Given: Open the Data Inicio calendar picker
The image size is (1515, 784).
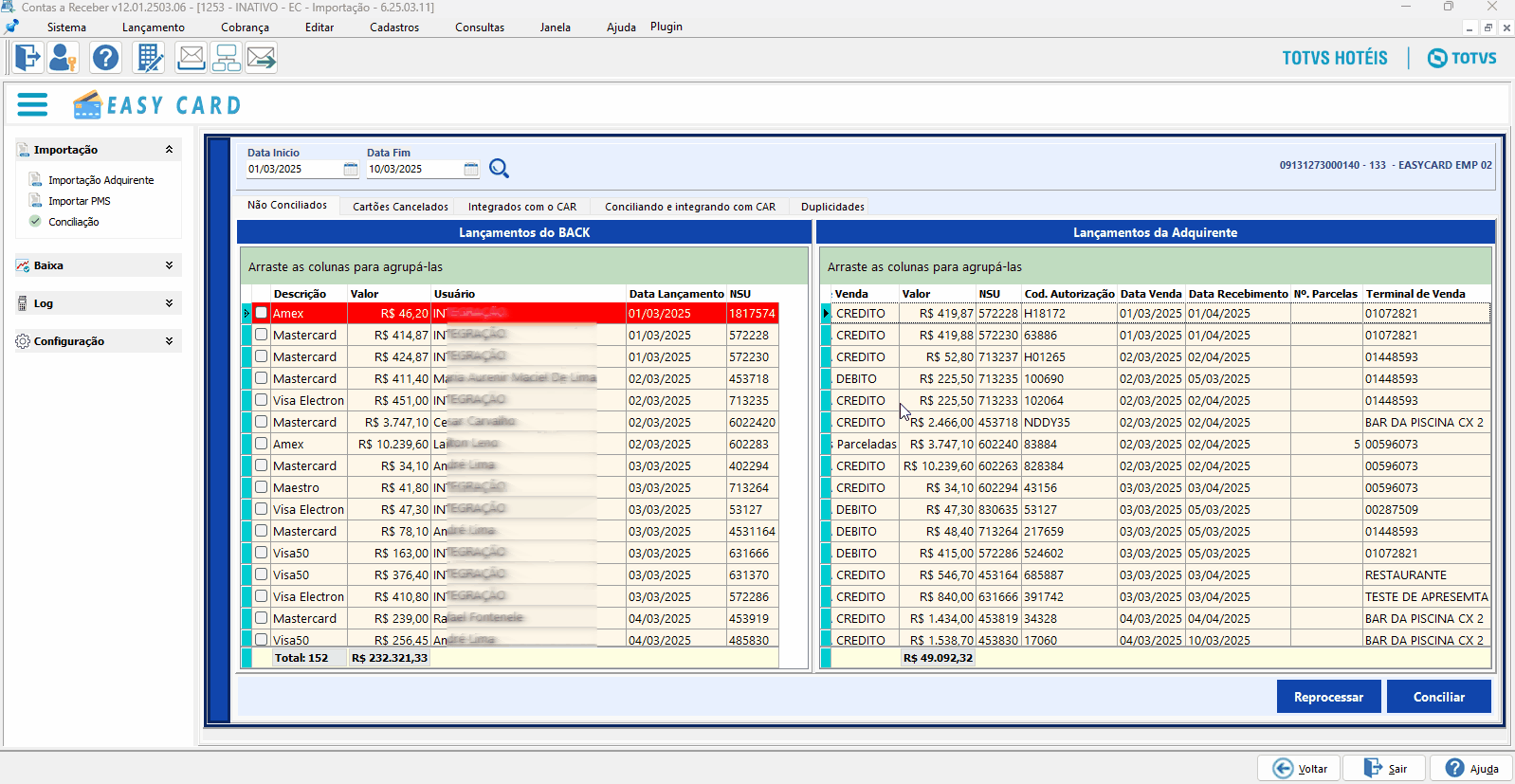Looking at the screenshot, I should (351, 170).
